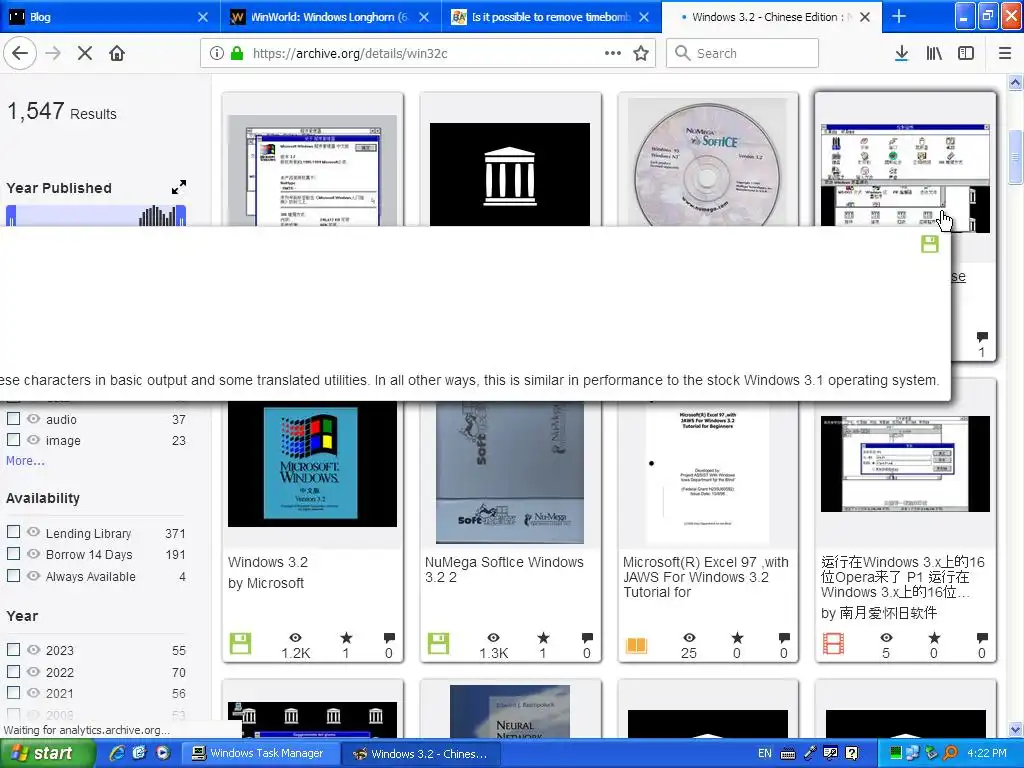Check the image media type filter

point(13,440)
